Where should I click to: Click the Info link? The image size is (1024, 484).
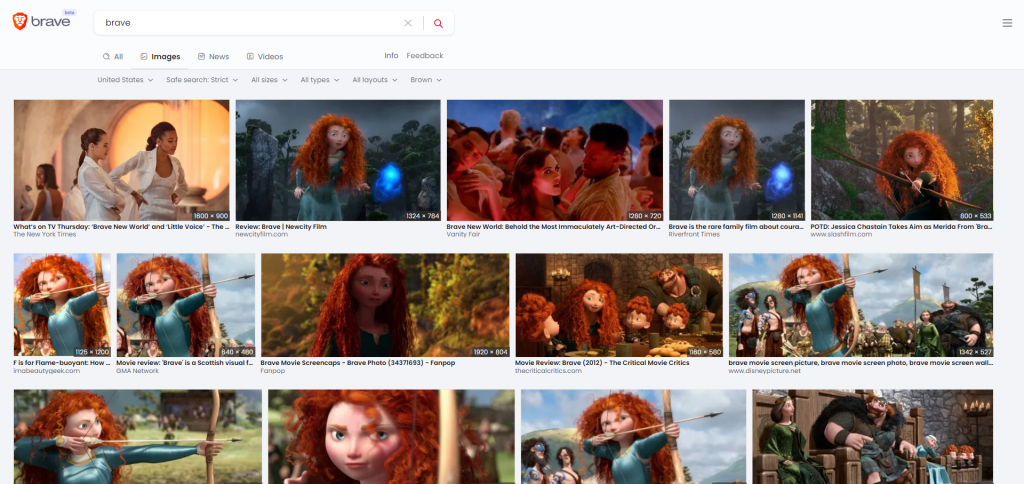point(391,56)
